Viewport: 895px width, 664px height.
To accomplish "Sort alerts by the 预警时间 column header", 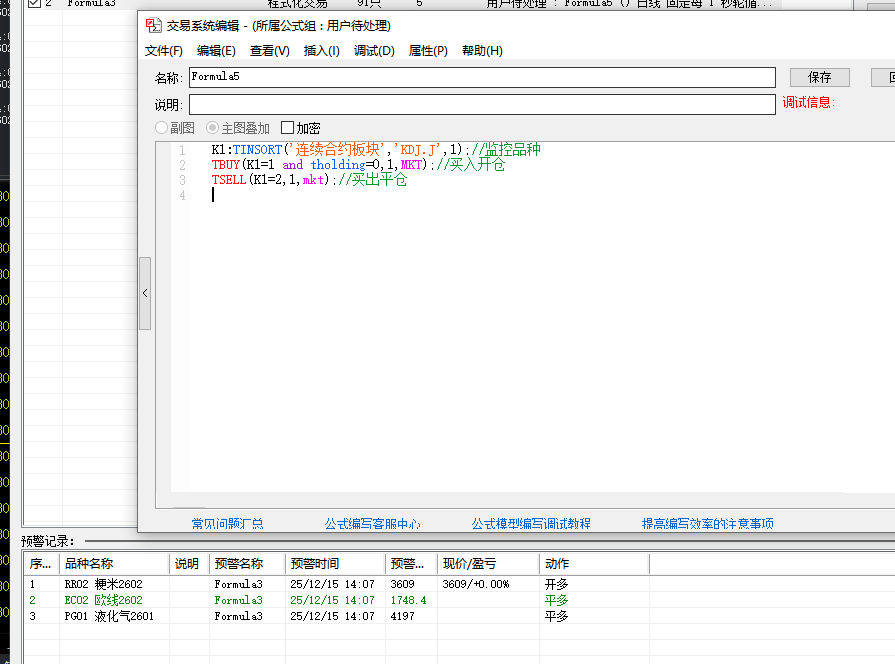I will tap(314, 564).
